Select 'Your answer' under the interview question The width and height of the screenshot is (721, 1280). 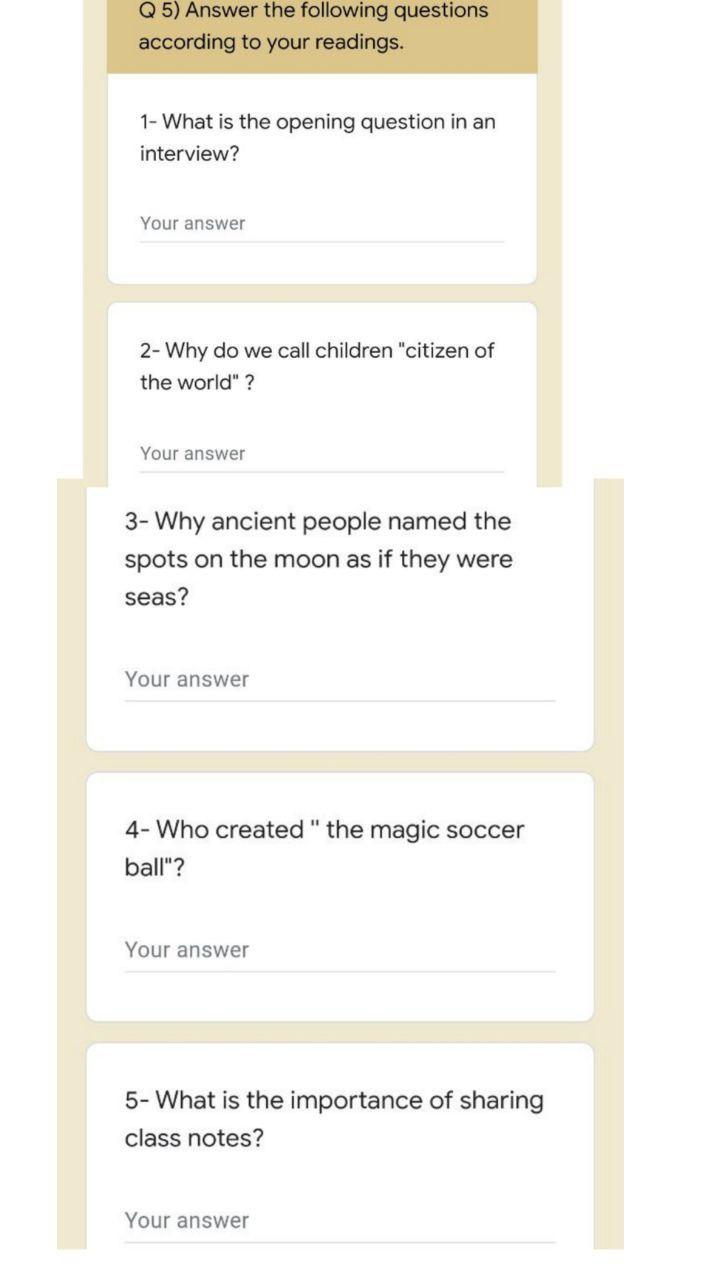point(191,223)
